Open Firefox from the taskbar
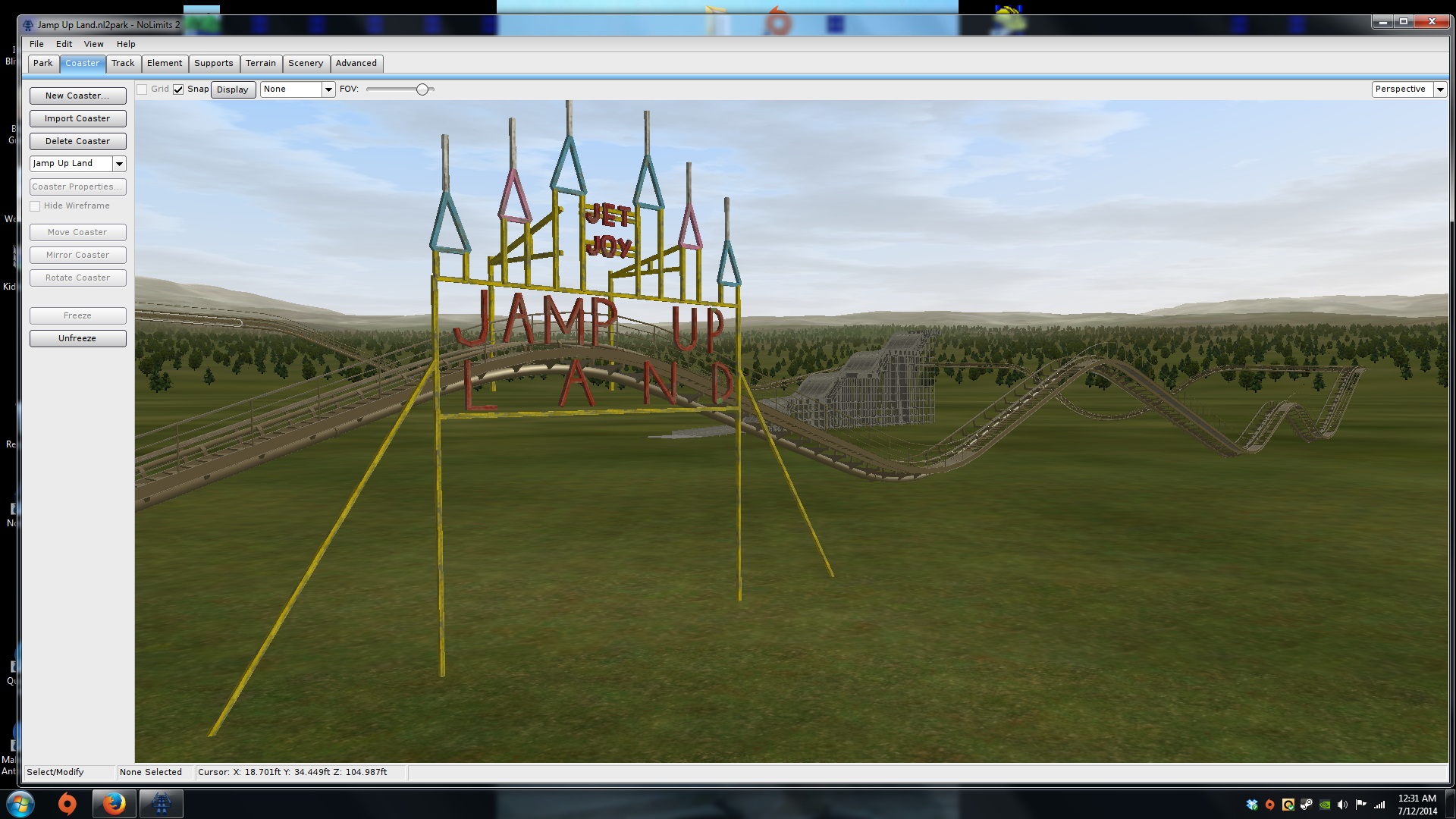1456x819 pixels. [114, 803]
